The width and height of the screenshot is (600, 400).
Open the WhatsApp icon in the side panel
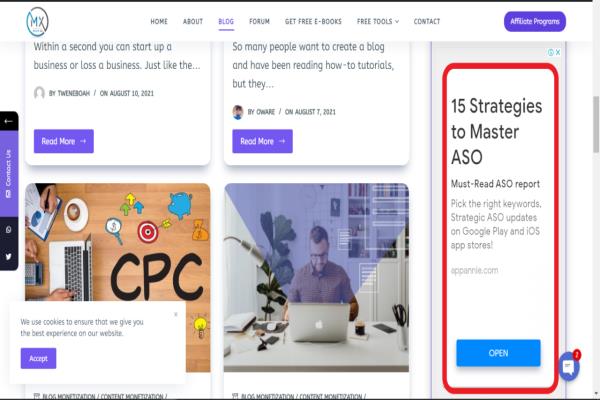pyautogui.click(x=8, y=230)
